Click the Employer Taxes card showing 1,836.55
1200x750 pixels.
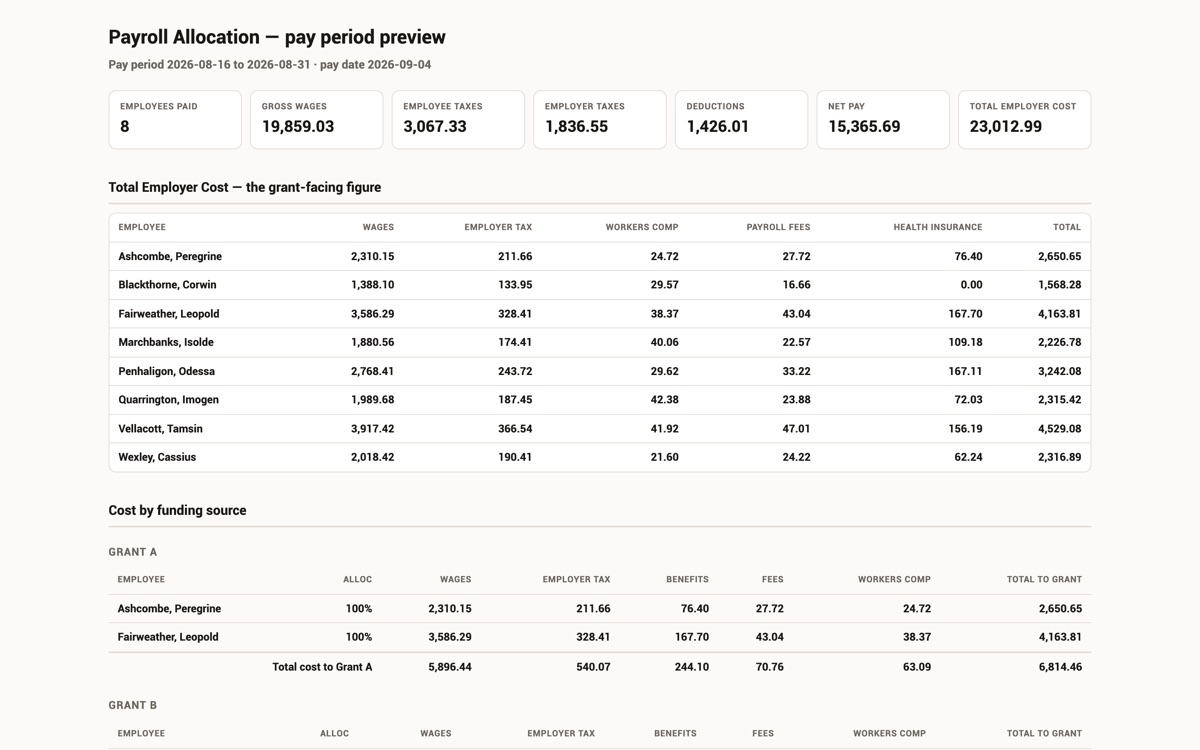click(x=600, y=120)
